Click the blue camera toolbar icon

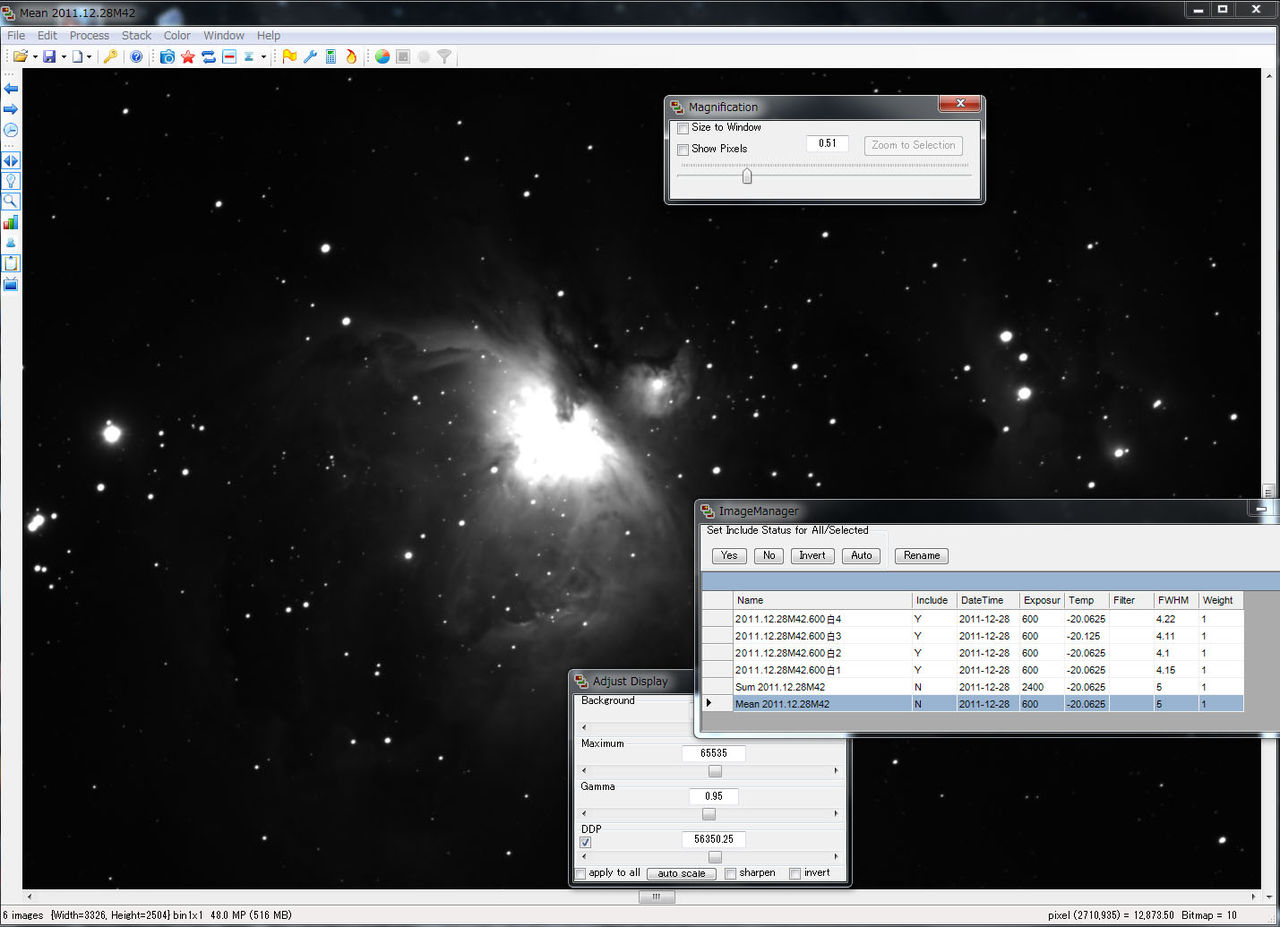coord(167,57)
